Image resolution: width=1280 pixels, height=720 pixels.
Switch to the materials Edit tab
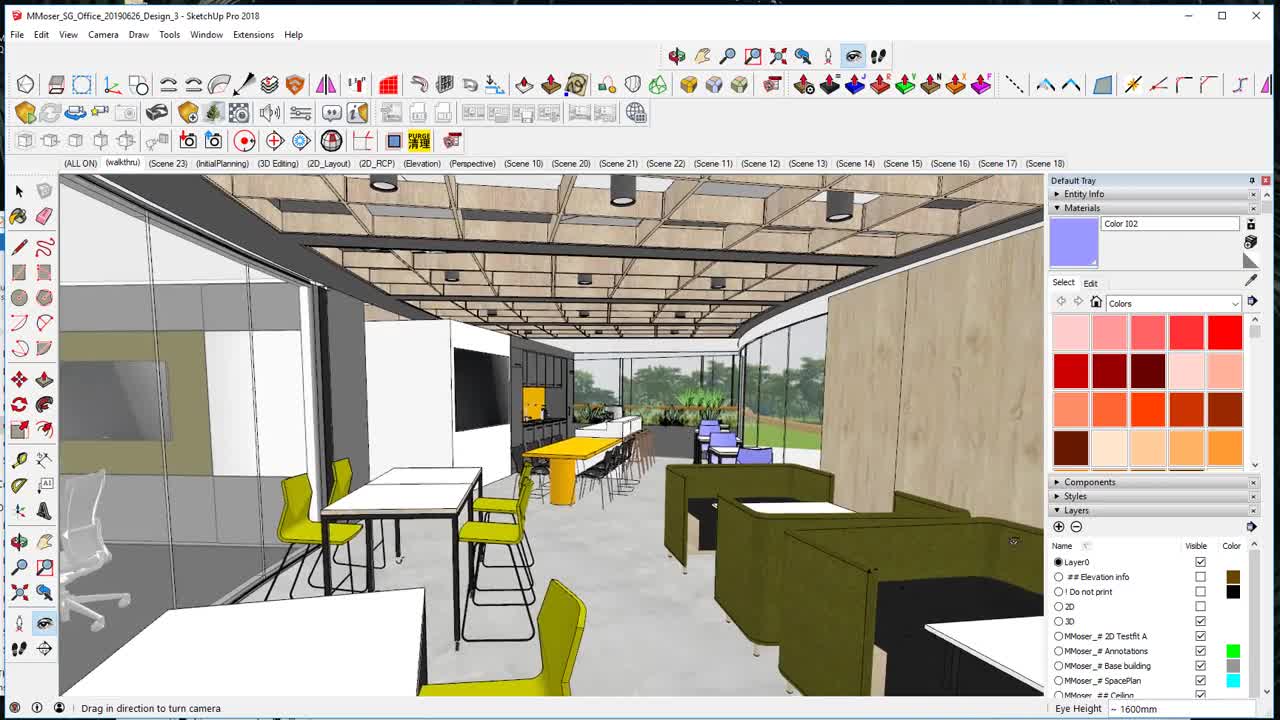tap(1090, 283)
